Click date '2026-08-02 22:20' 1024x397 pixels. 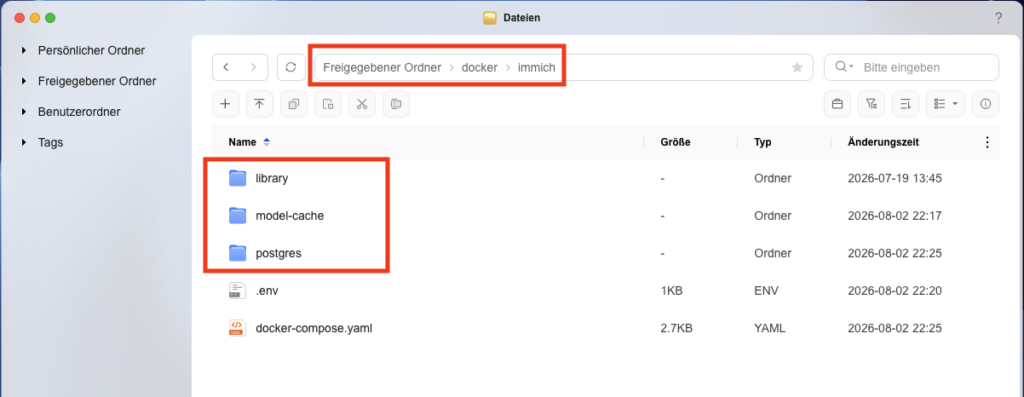tap(894, 291)
